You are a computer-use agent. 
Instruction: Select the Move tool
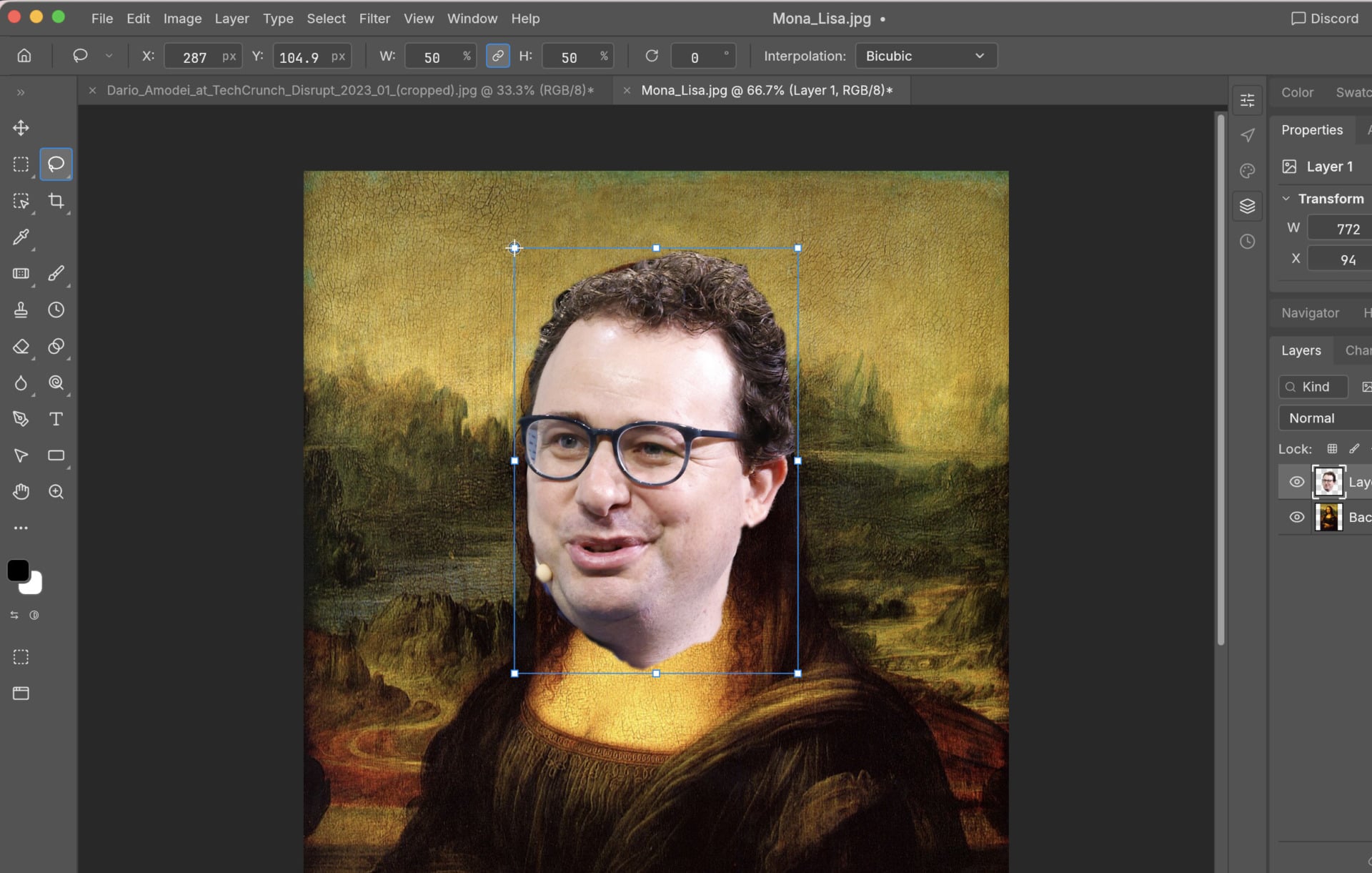(x=21, y=128)
